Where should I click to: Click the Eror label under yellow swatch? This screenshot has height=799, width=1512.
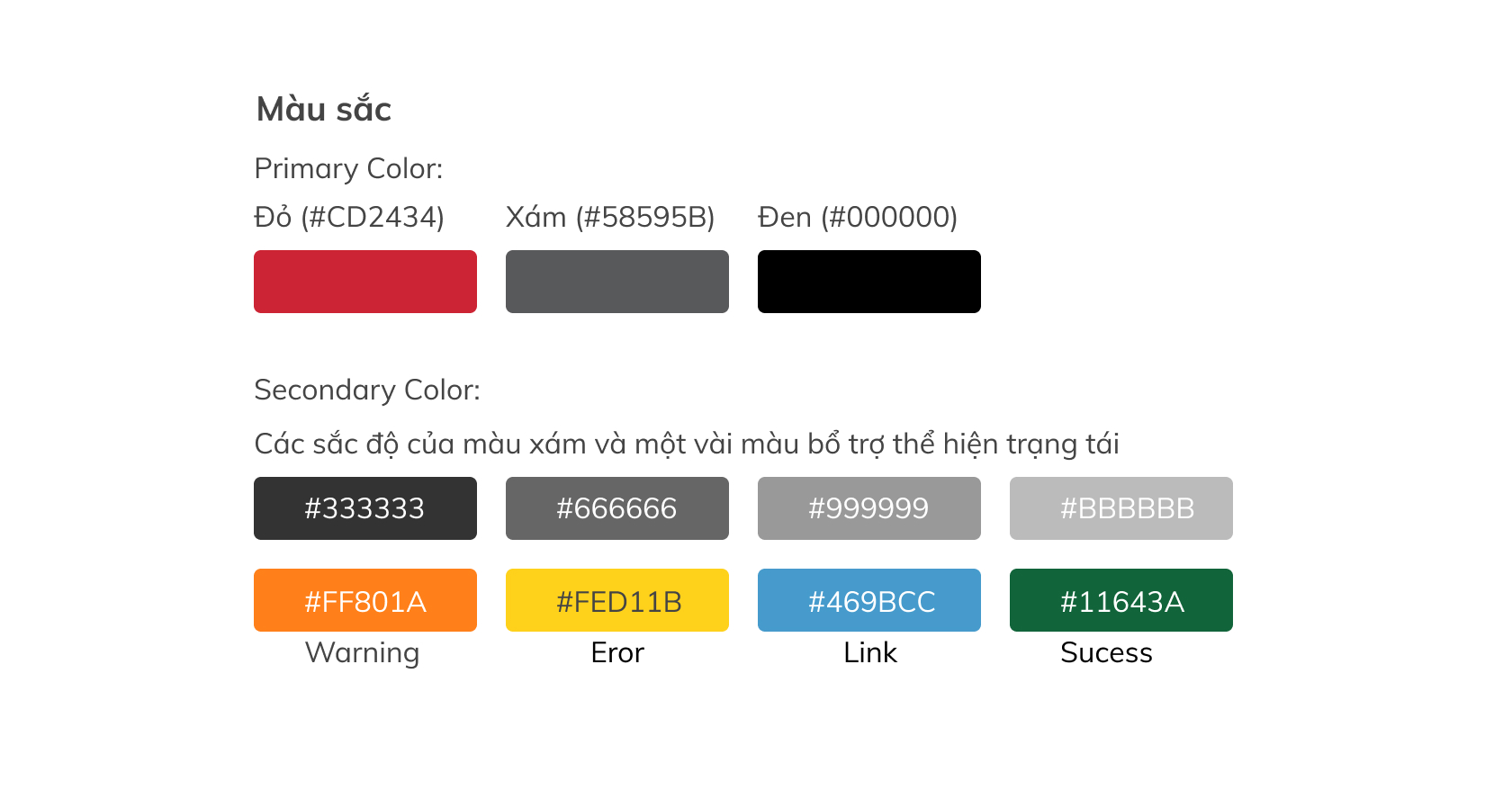[x=617, y=653]
